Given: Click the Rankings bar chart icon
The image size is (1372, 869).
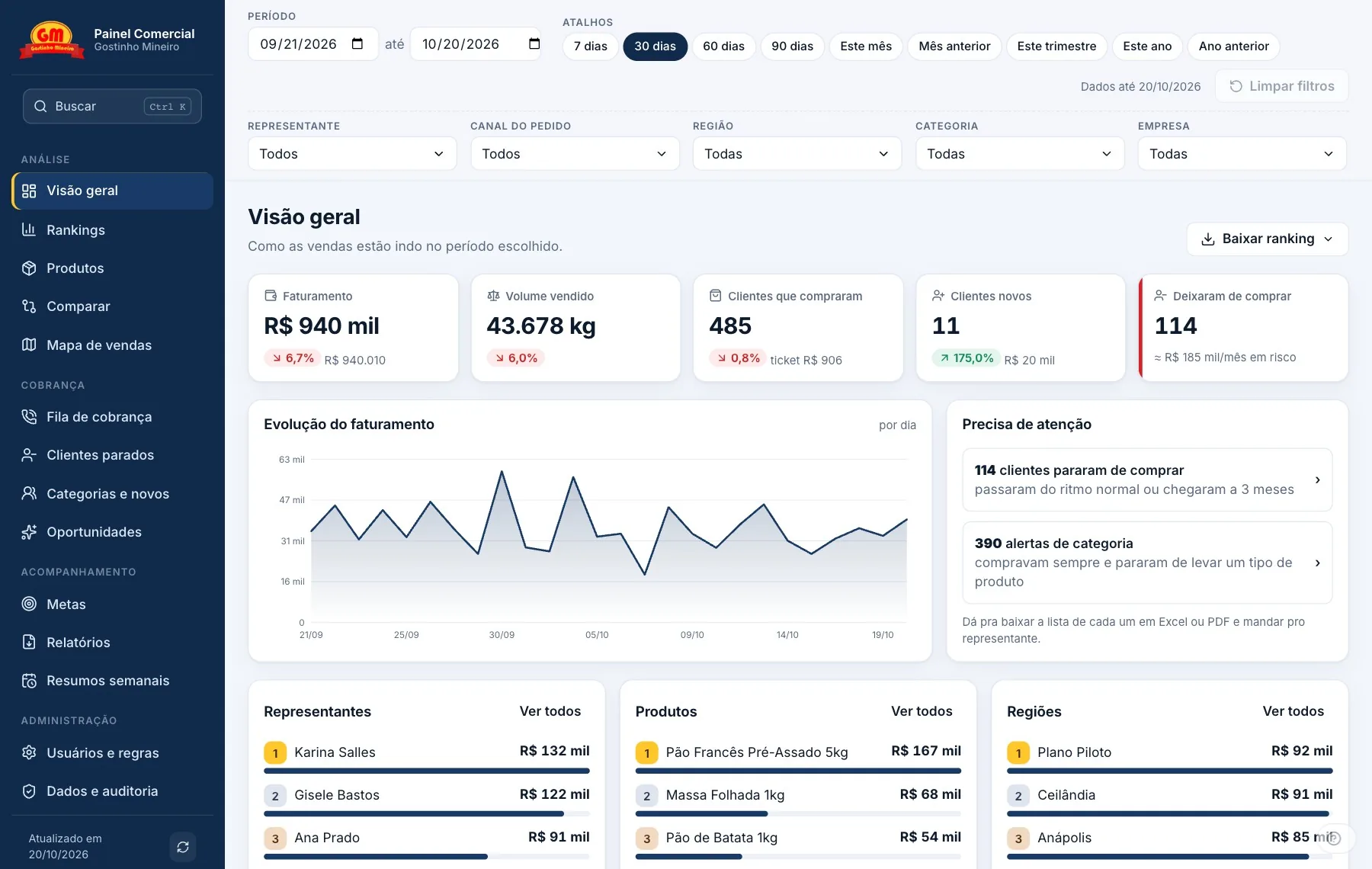Looking at the screenshot, I should [x=29, y=229].
